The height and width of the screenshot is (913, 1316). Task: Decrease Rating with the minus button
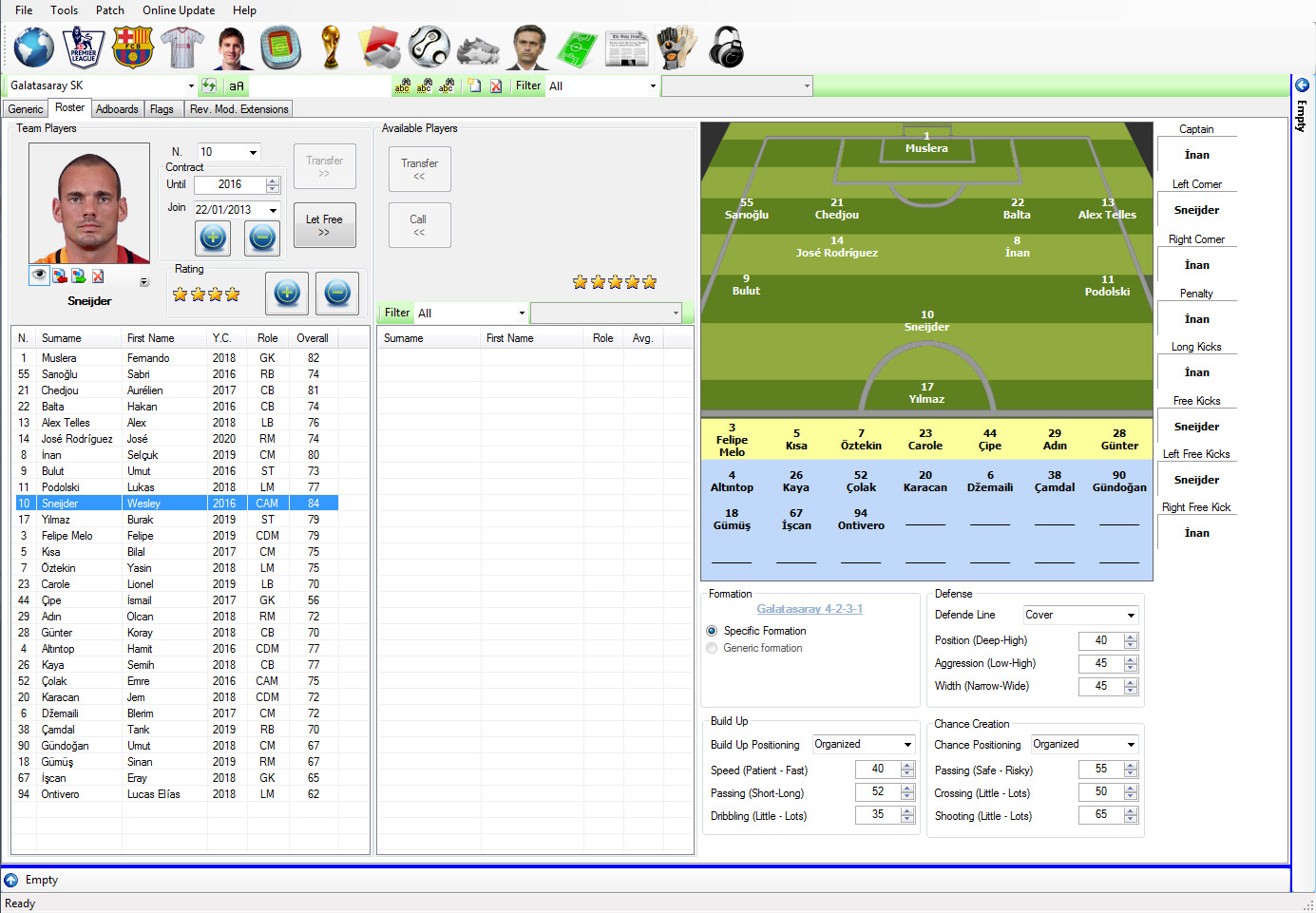336,294
